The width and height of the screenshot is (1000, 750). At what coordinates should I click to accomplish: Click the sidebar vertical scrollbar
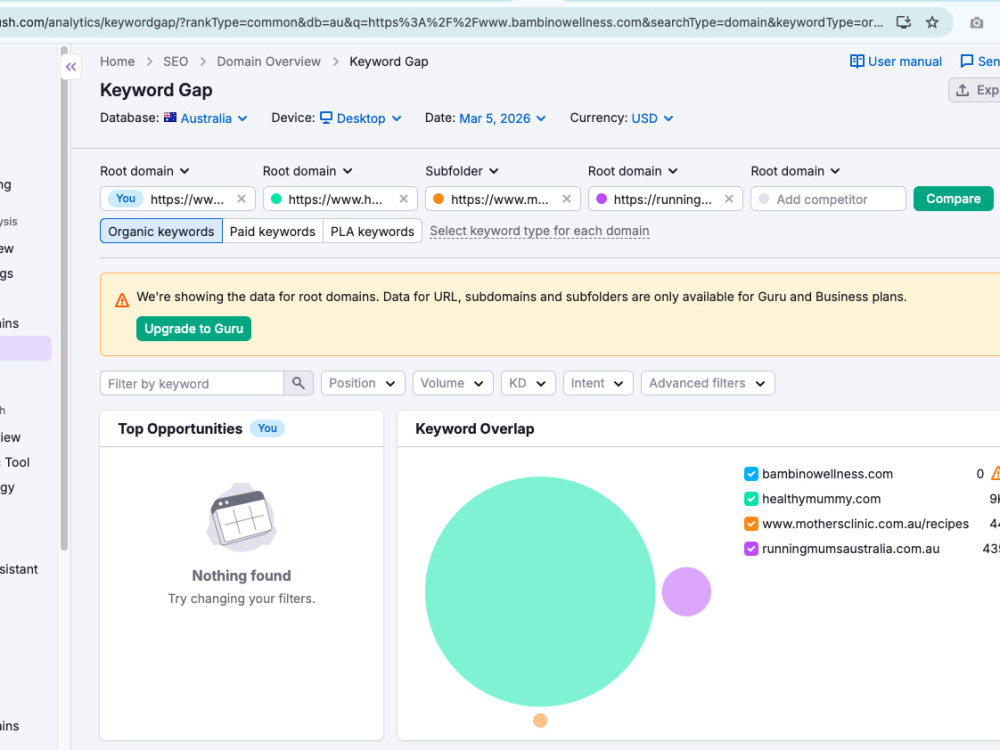click(x=63, y=298)
